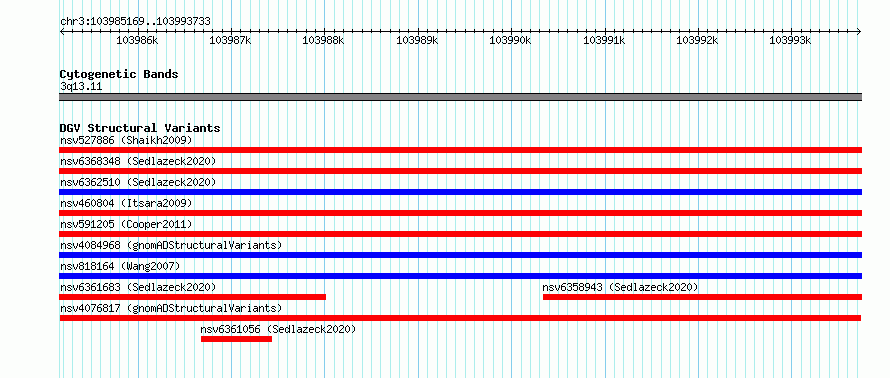Click the 103991k ruler tick label
Viewport: 890px width, 378px height.
(x=604, y=40)
